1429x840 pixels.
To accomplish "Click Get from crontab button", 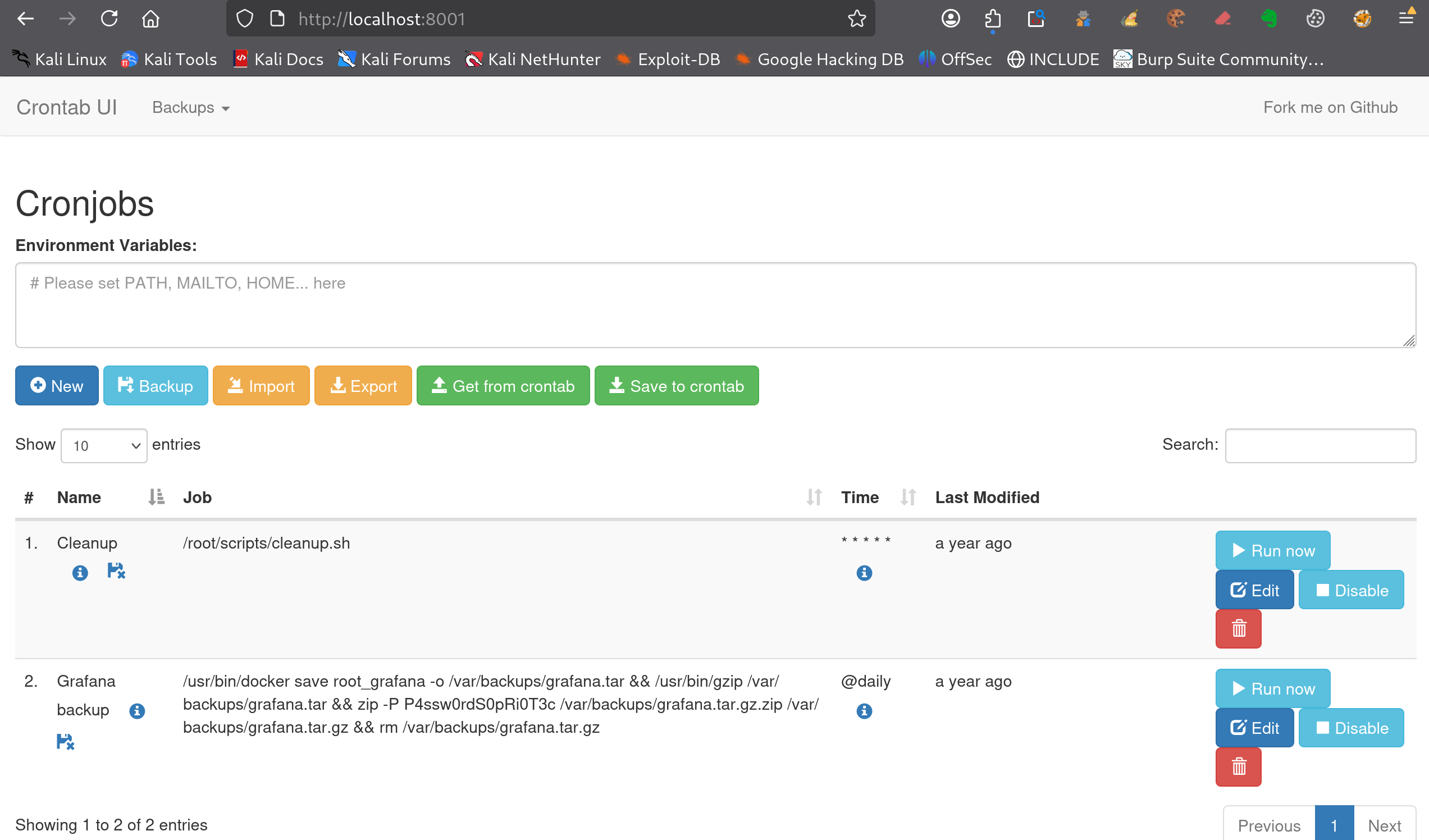I will [x=503, y=386].
